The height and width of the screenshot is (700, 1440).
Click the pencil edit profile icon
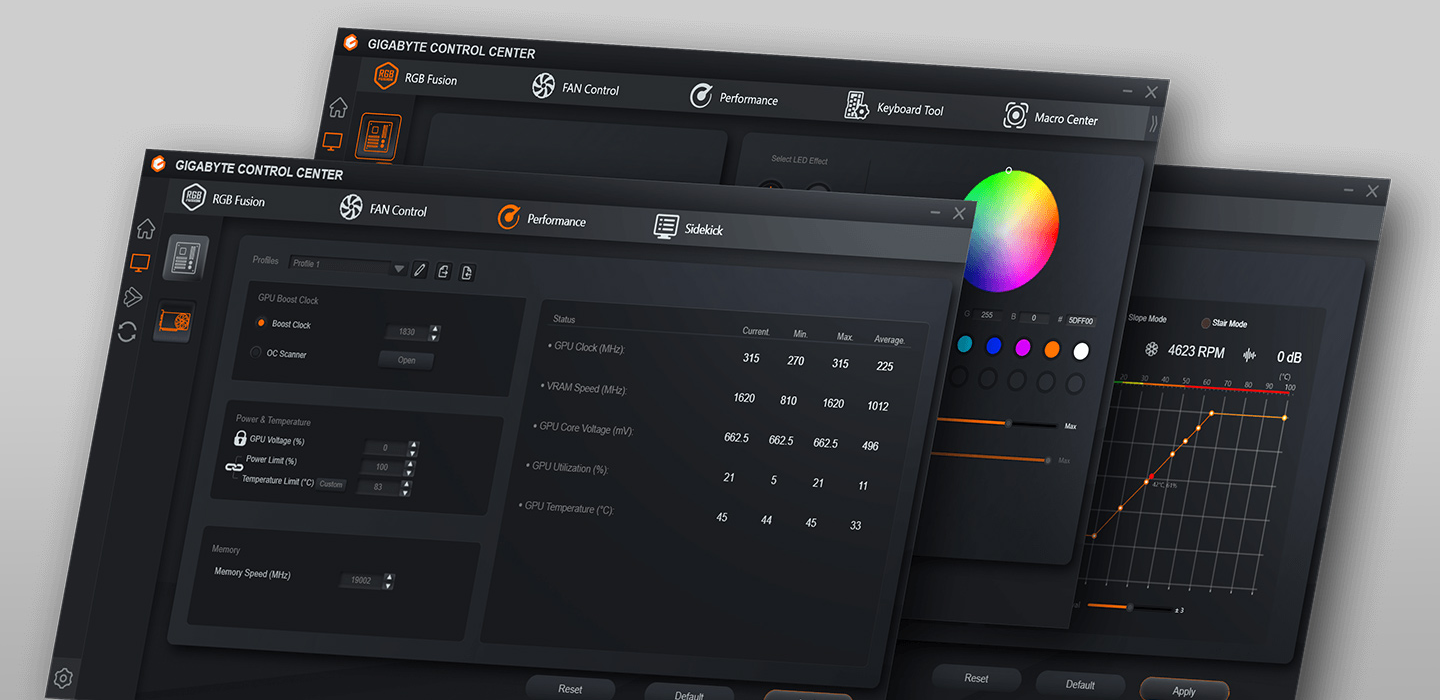[420, 270]
